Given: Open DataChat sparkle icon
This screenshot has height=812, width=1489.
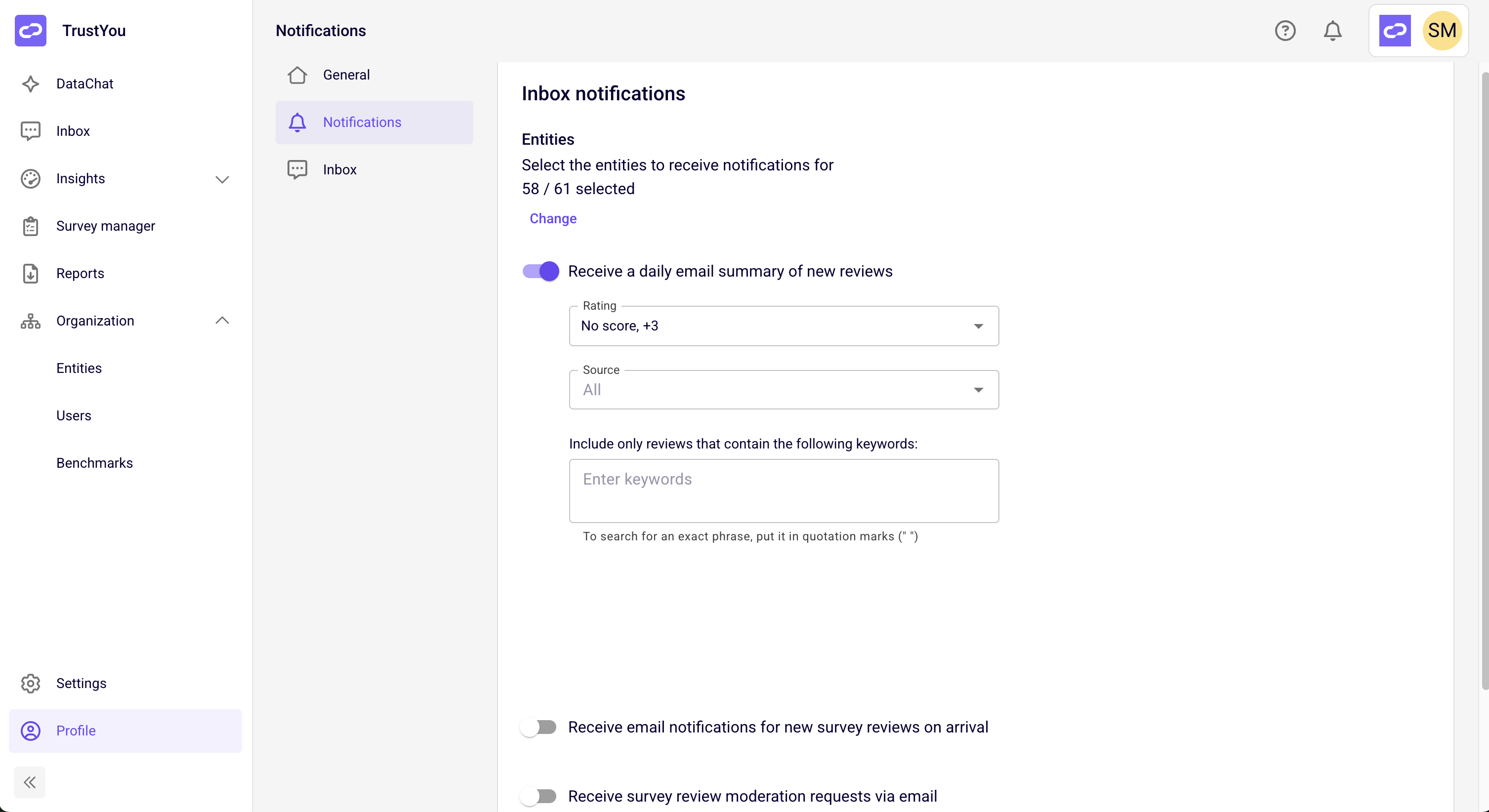Looking at the screenshot, I should point(30,84).
